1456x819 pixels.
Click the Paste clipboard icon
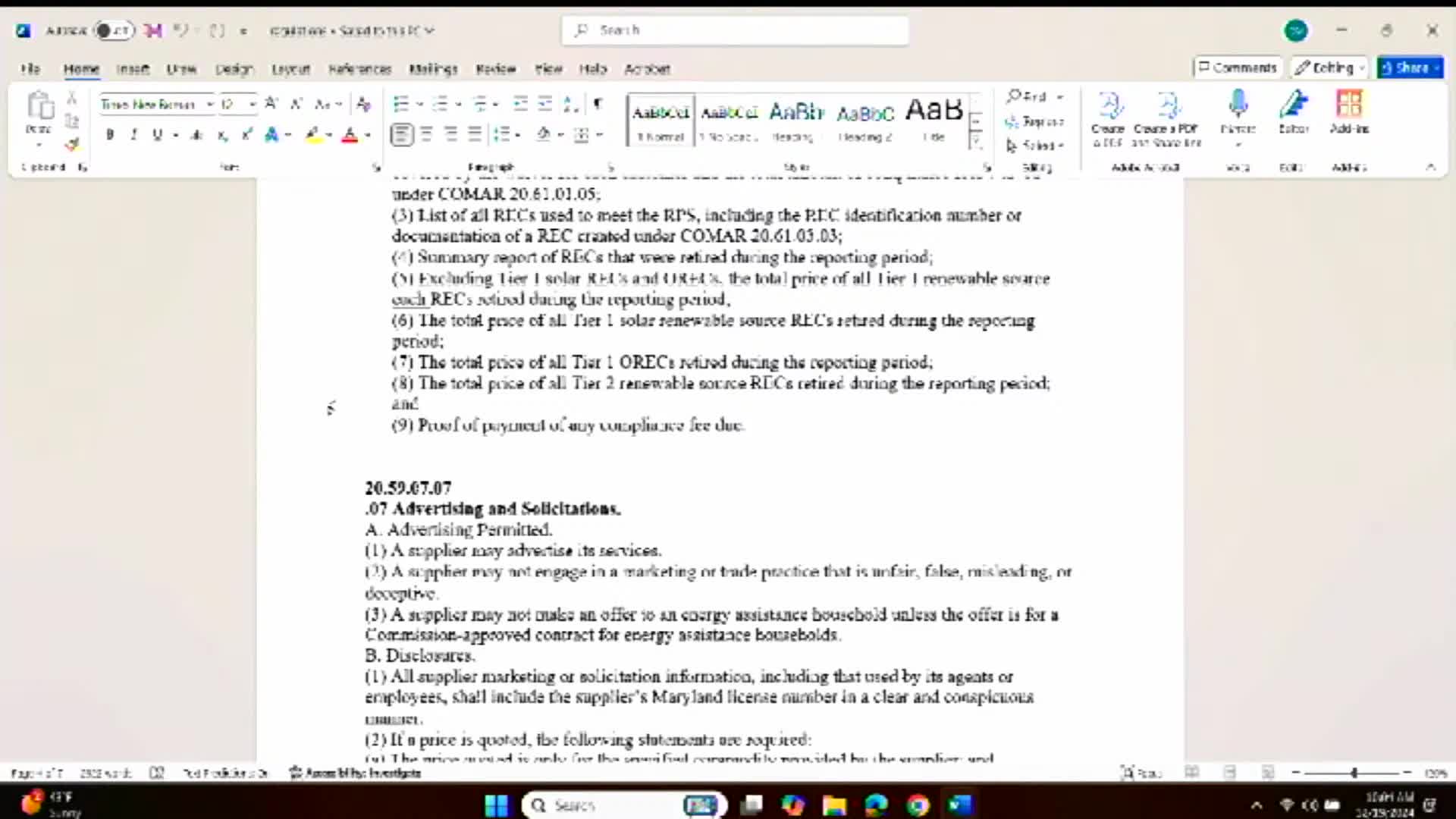point(39,106)
